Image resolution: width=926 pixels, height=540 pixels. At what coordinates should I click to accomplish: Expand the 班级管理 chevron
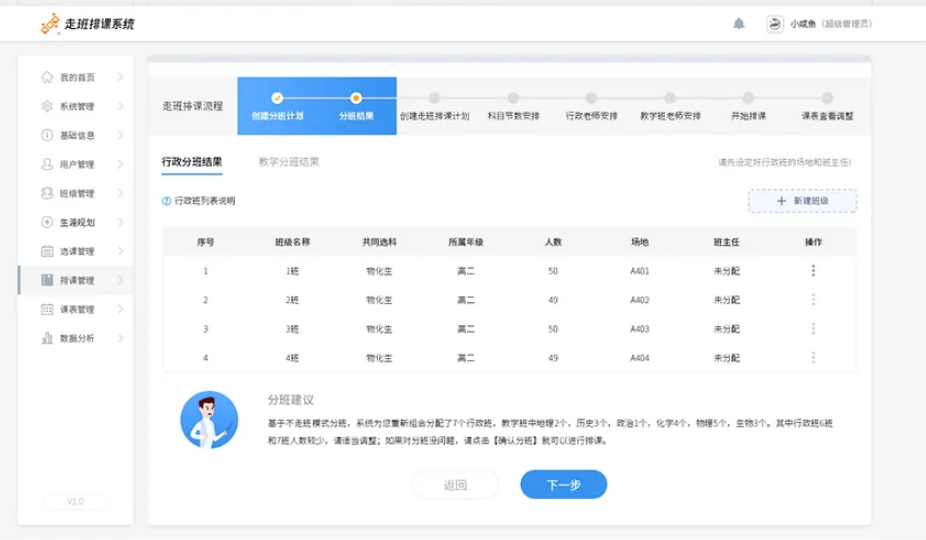click(x=120, y=193)
